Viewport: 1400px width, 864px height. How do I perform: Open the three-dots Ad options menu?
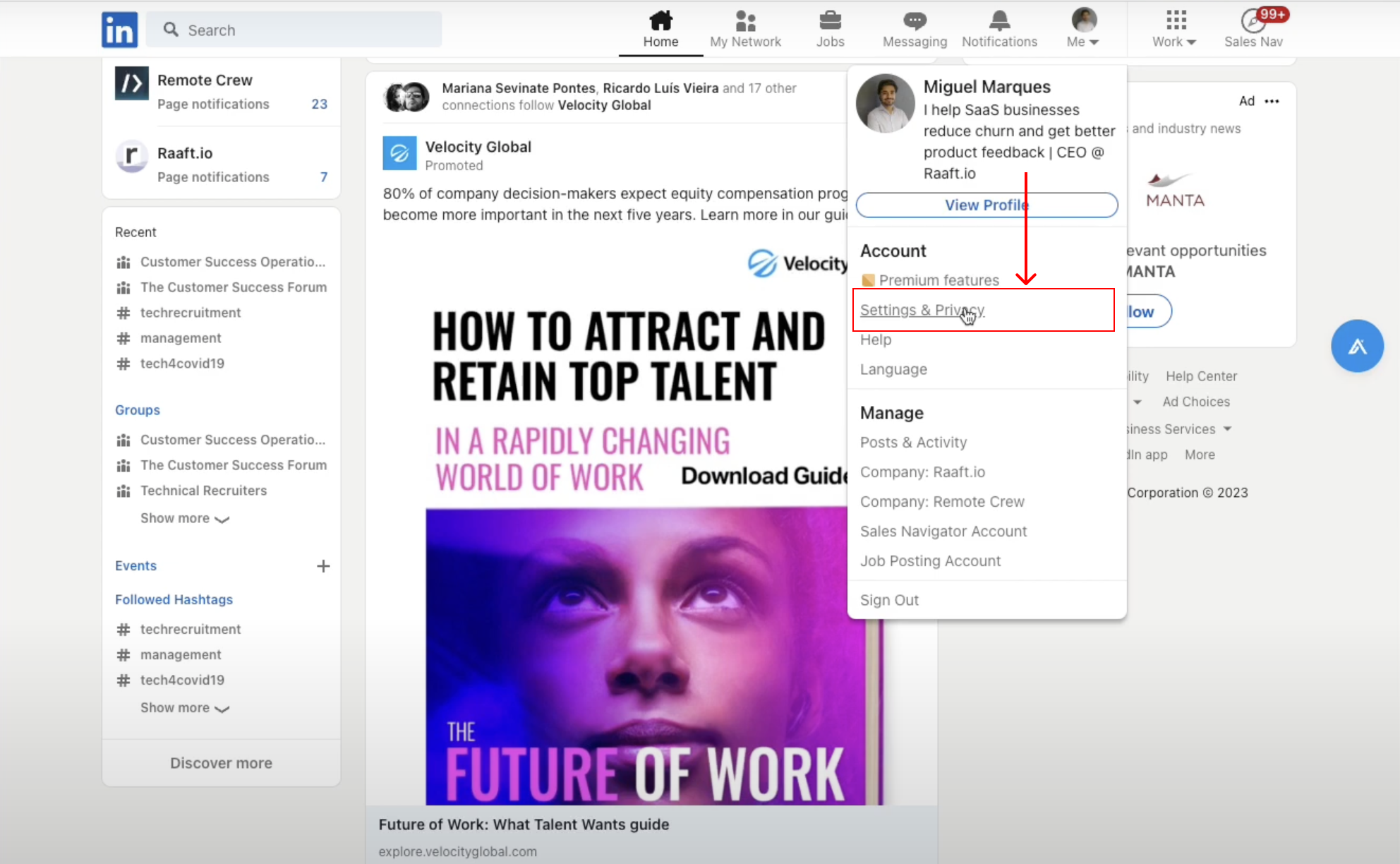click(x=1272, y=101)
